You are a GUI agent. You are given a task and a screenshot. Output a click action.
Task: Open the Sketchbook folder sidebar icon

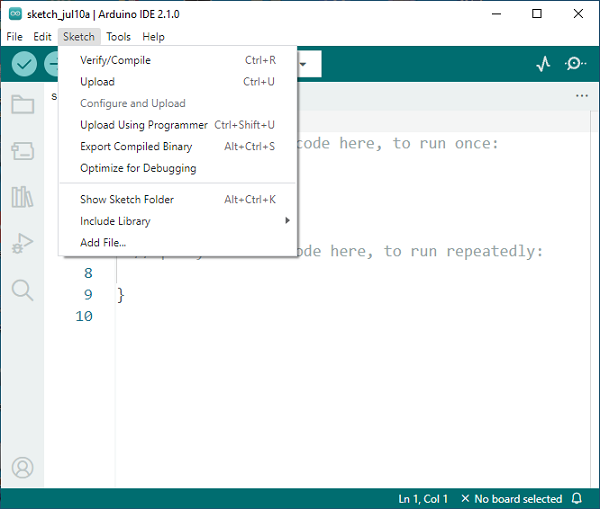[x=23, y=104]
